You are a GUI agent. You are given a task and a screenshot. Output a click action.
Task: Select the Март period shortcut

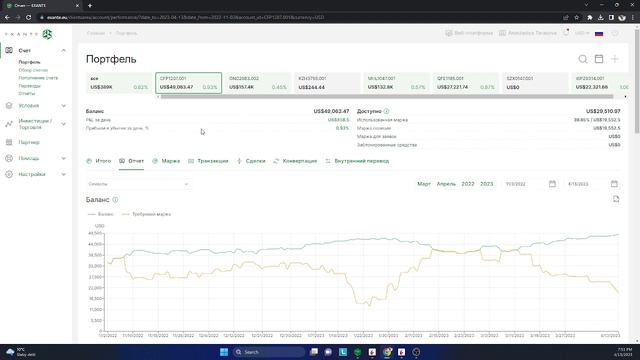tap(424, 184)
